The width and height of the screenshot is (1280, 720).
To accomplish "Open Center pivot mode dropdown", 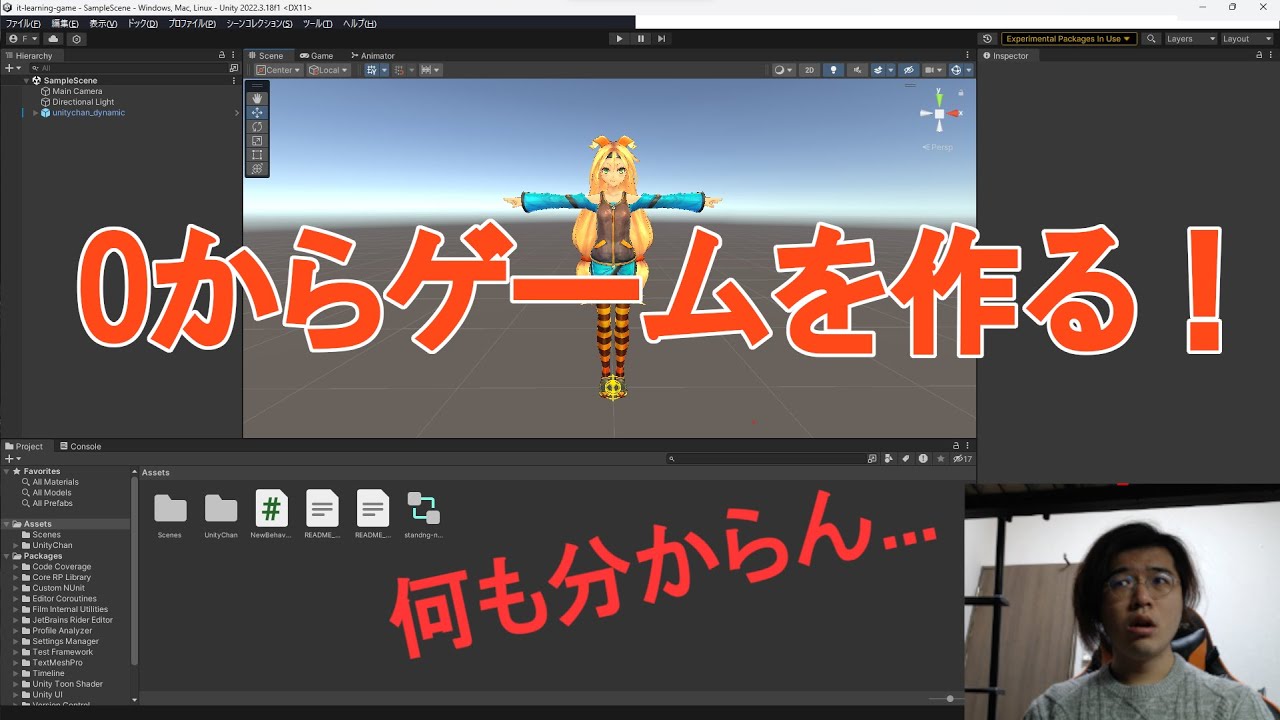I will pyautogui.click(x=278, y=70).
